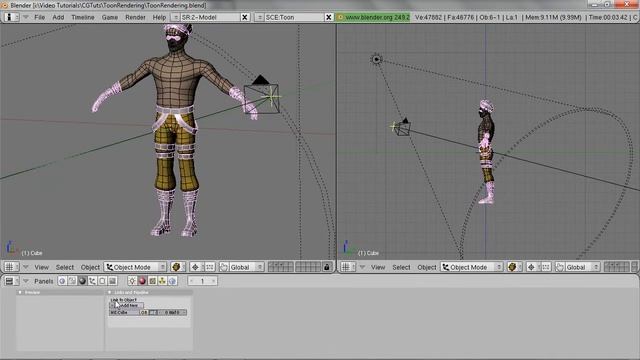Delete the SR:2-Model screen with X button
This screenshot has width=640, height=360.
pos(244,17)
